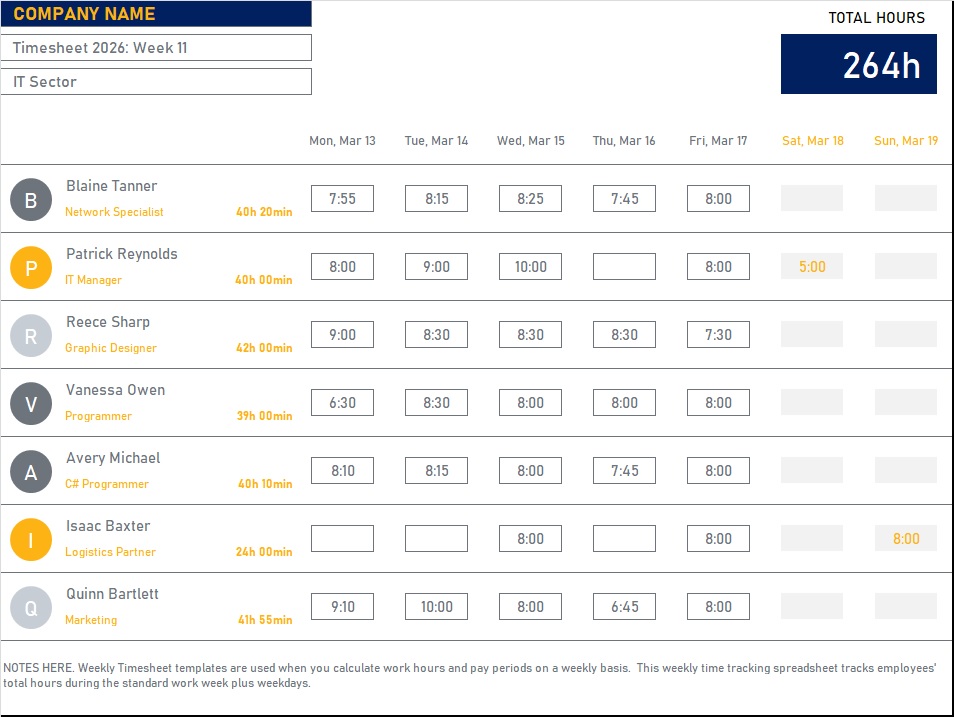Click the Sat, Mar 18 column header
The height and width of the screenshot is (717, 954).
click(x=812, y=141)
